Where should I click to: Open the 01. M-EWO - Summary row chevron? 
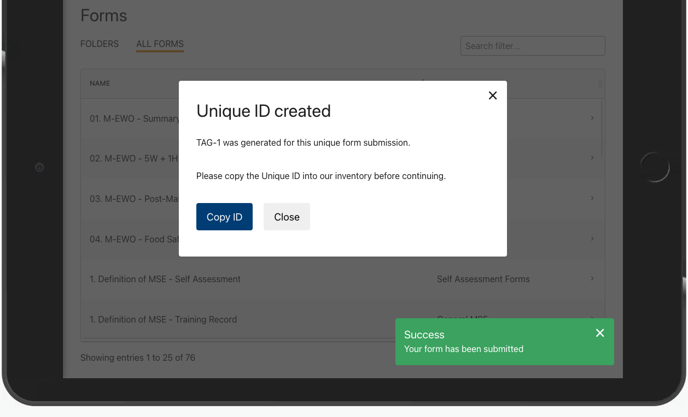pos(592,118)
